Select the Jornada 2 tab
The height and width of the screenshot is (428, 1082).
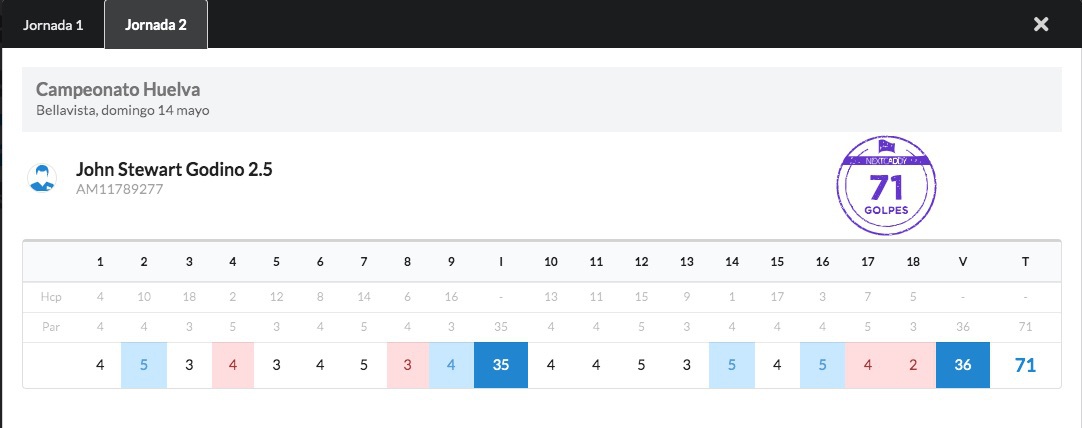tap(156, 25)
